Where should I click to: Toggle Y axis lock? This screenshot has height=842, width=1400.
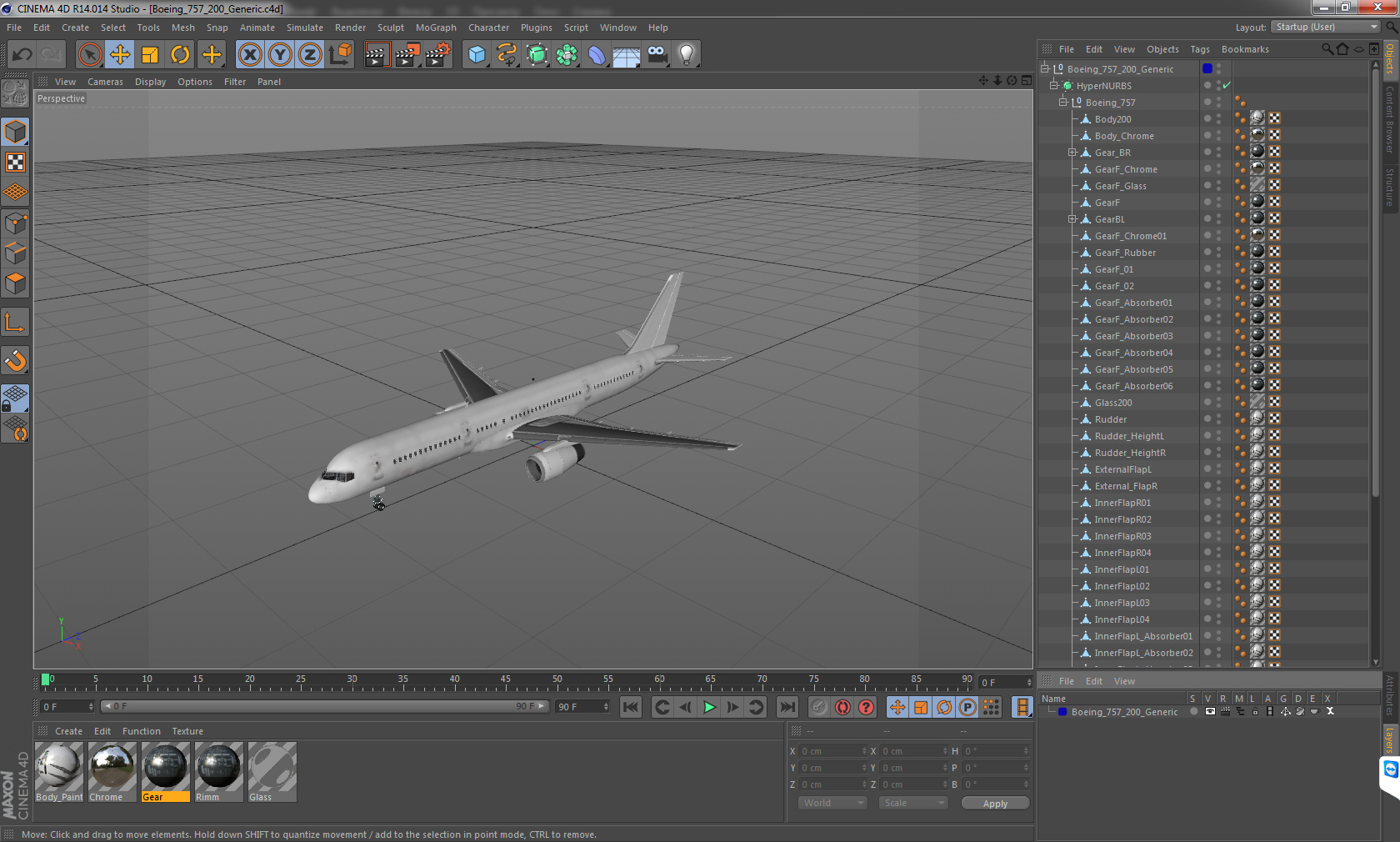280,55
